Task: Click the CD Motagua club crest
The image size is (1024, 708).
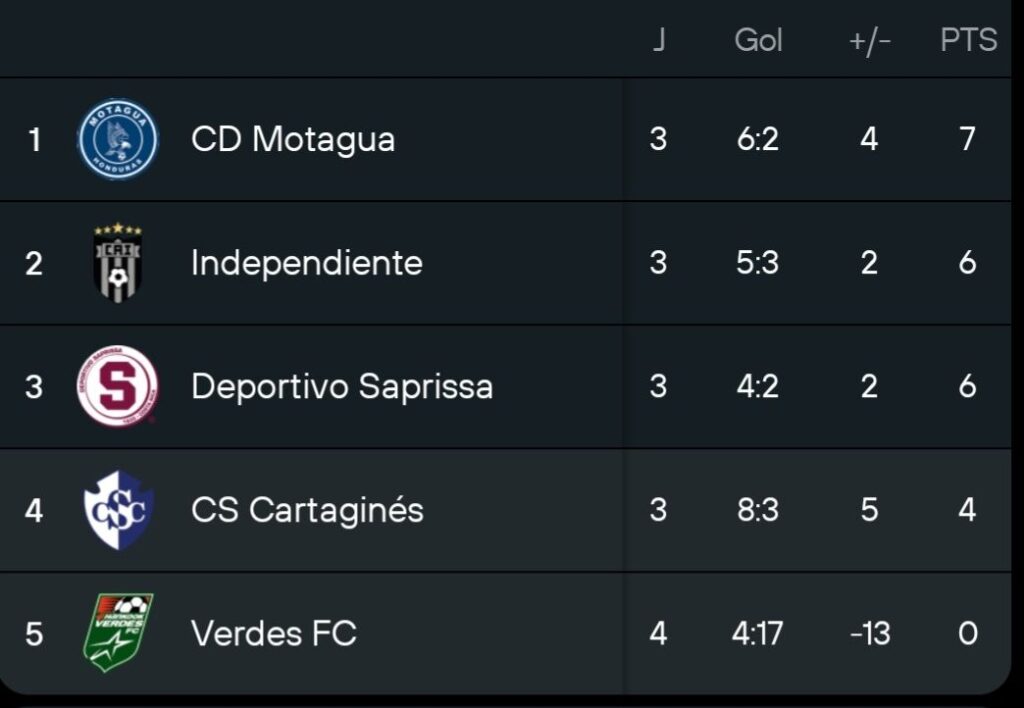Action: tap(118, 139)
